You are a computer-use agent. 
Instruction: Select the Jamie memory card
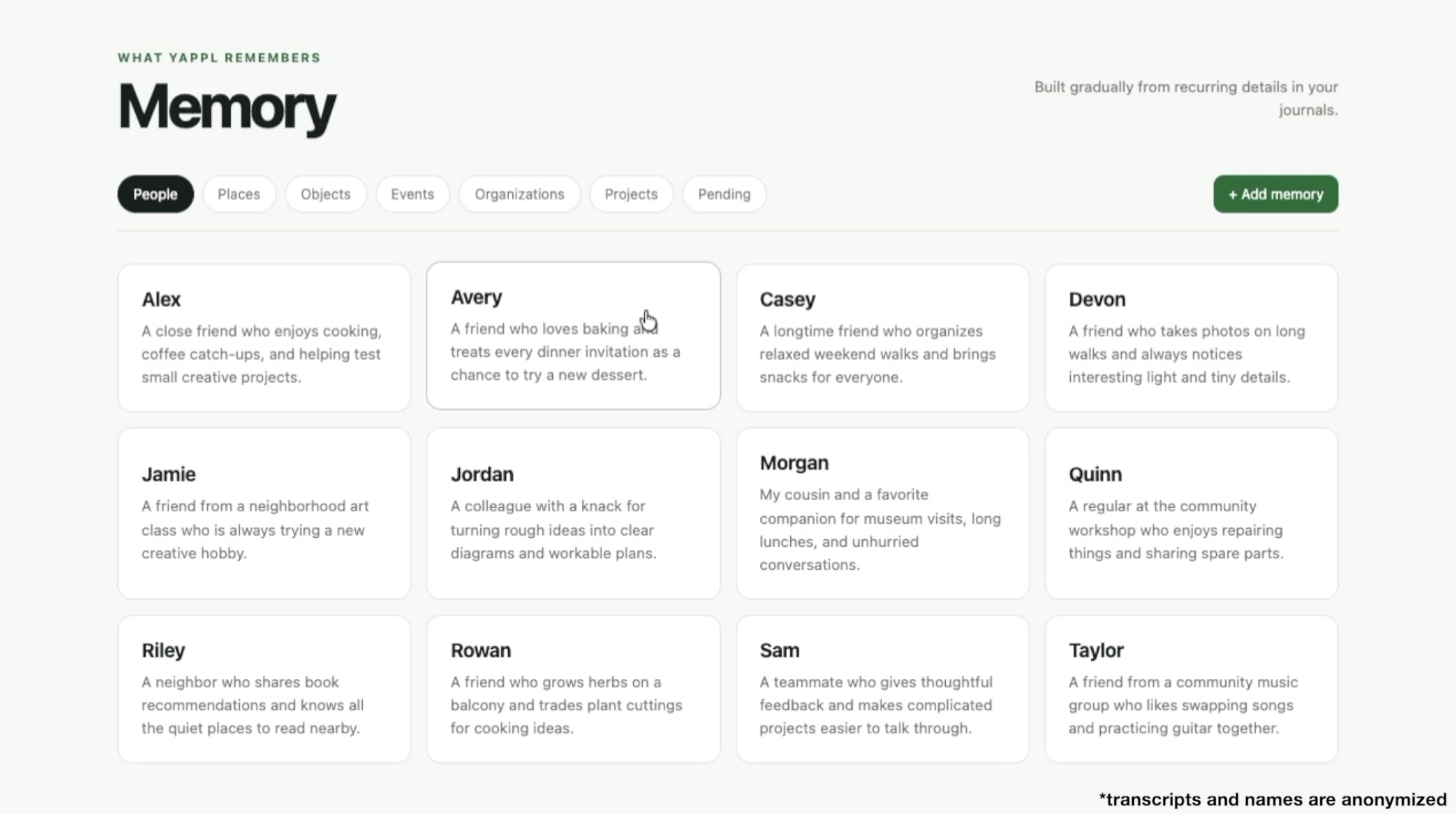(x=264, y=513)
